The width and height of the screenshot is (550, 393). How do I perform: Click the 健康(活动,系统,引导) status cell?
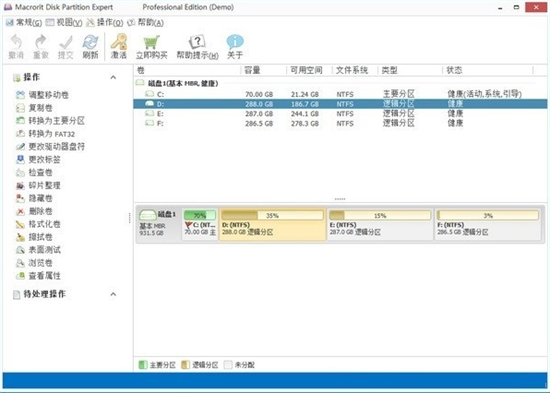coord(484,94)
